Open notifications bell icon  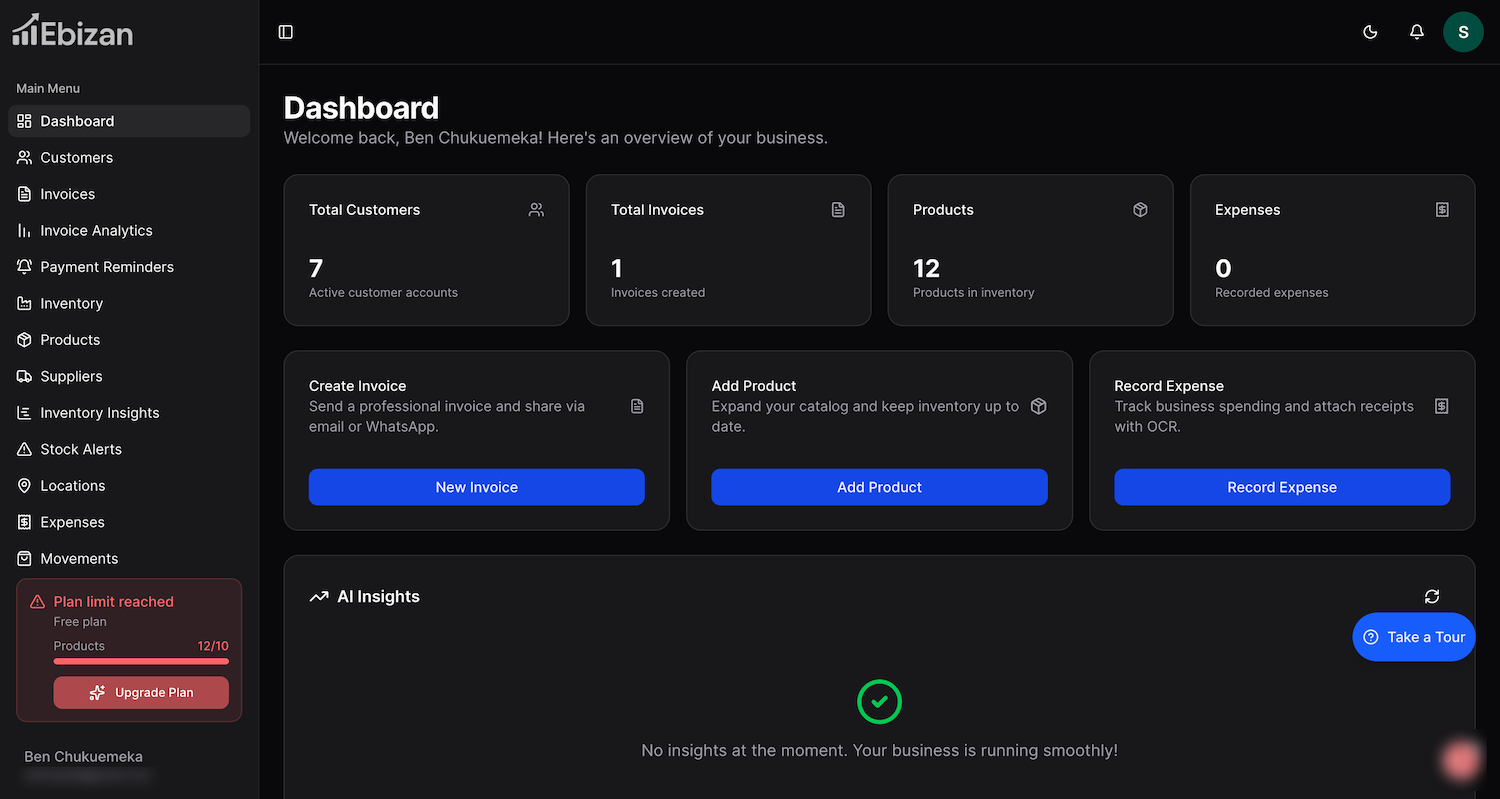(1416, 32)
